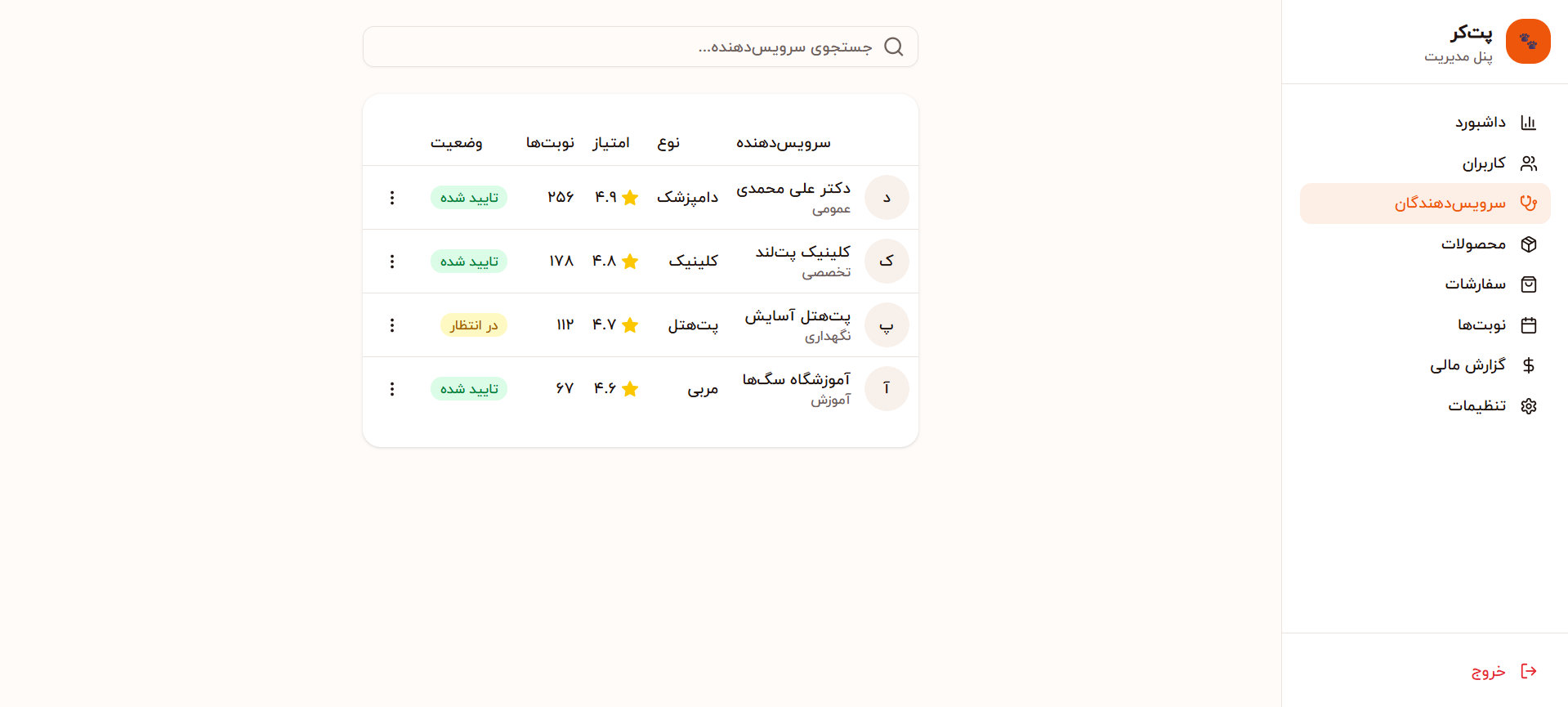Click the star icon in the آموزشگاه سگ‌ها row
Image resolution: width=1568 pixels, height=707 pixels.
pyautogui.click(x=630, y=389)
